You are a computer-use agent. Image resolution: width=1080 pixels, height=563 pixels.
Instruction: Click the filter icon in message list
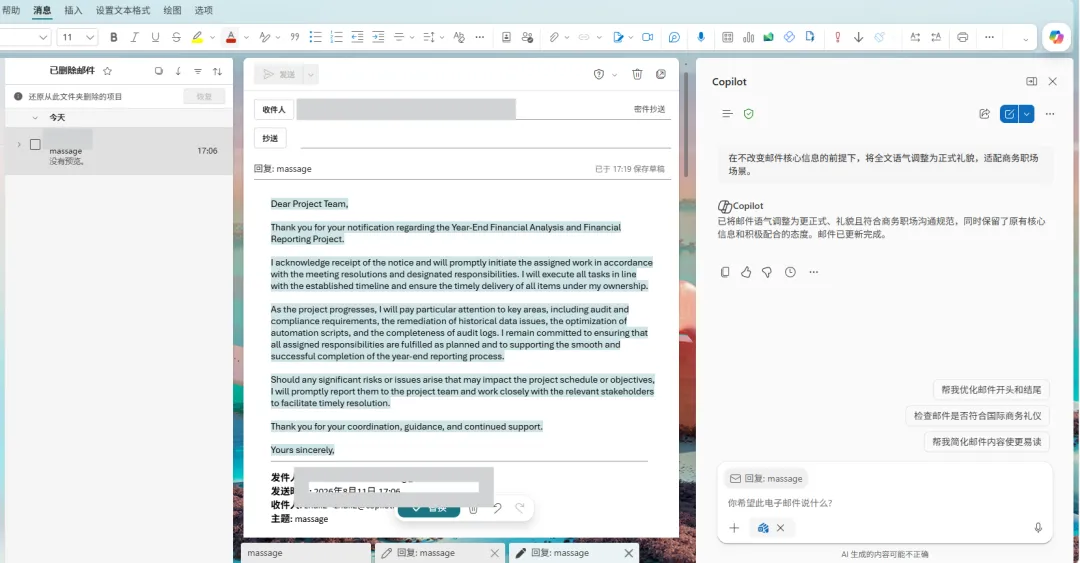198,71
